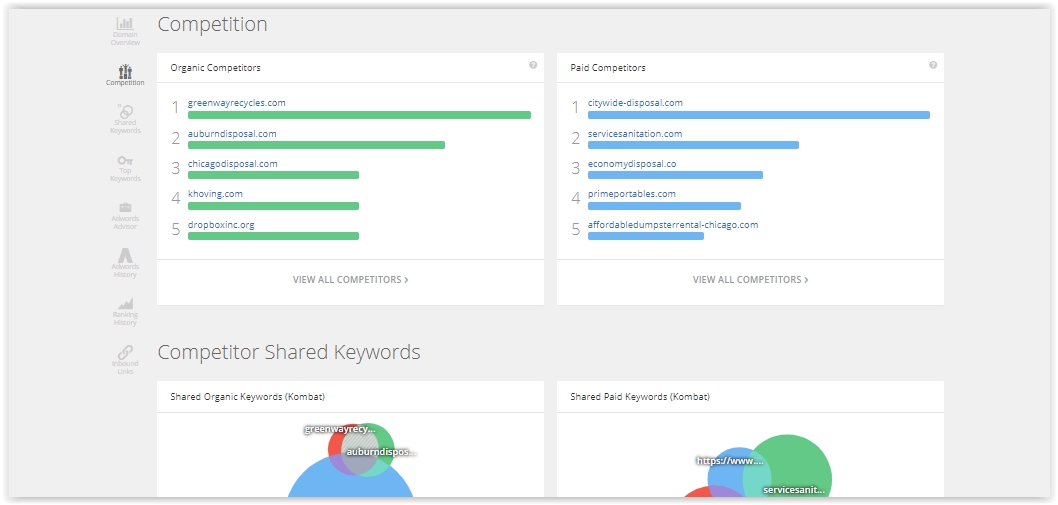Click Shared Organic Keywords (Kombat) title
The height and width of the screenshot is (505, 1058).
(x=248, y=397)
